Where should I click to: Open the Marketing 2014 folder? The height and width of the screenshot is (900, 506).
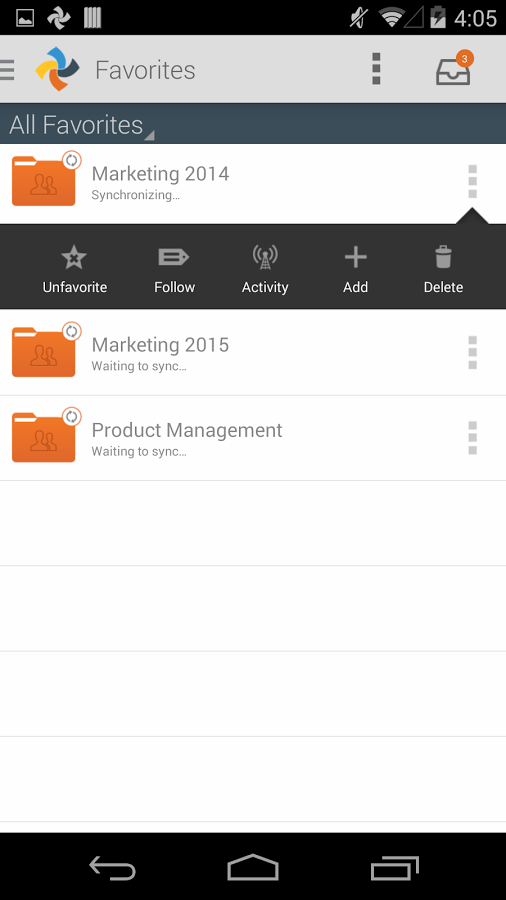[253, 184]
